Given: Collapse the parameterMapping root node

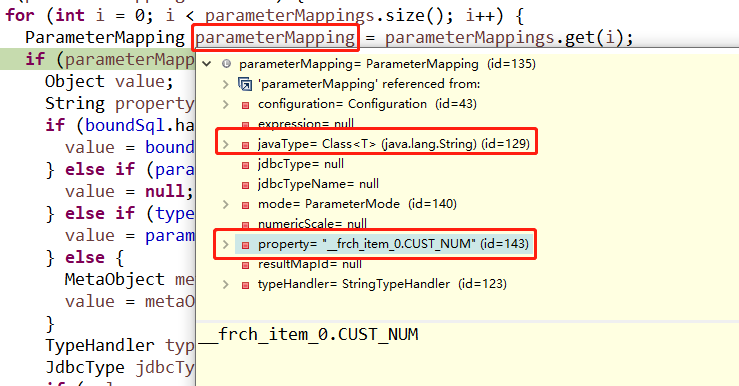Looking at the screenshot, I should pyautogui.click(x=206, y=64).
